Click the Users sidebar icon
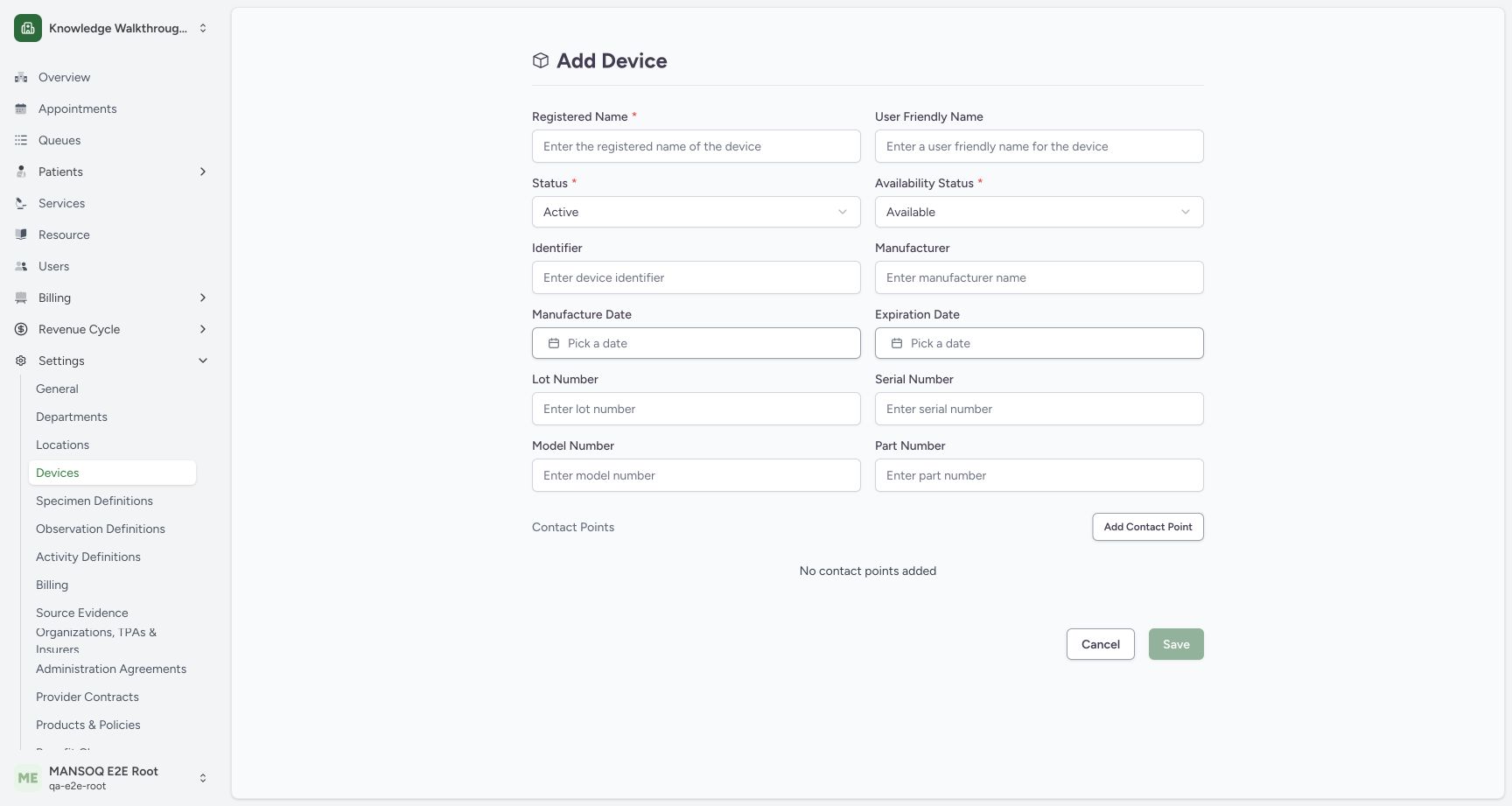 (x=21, y=266)
